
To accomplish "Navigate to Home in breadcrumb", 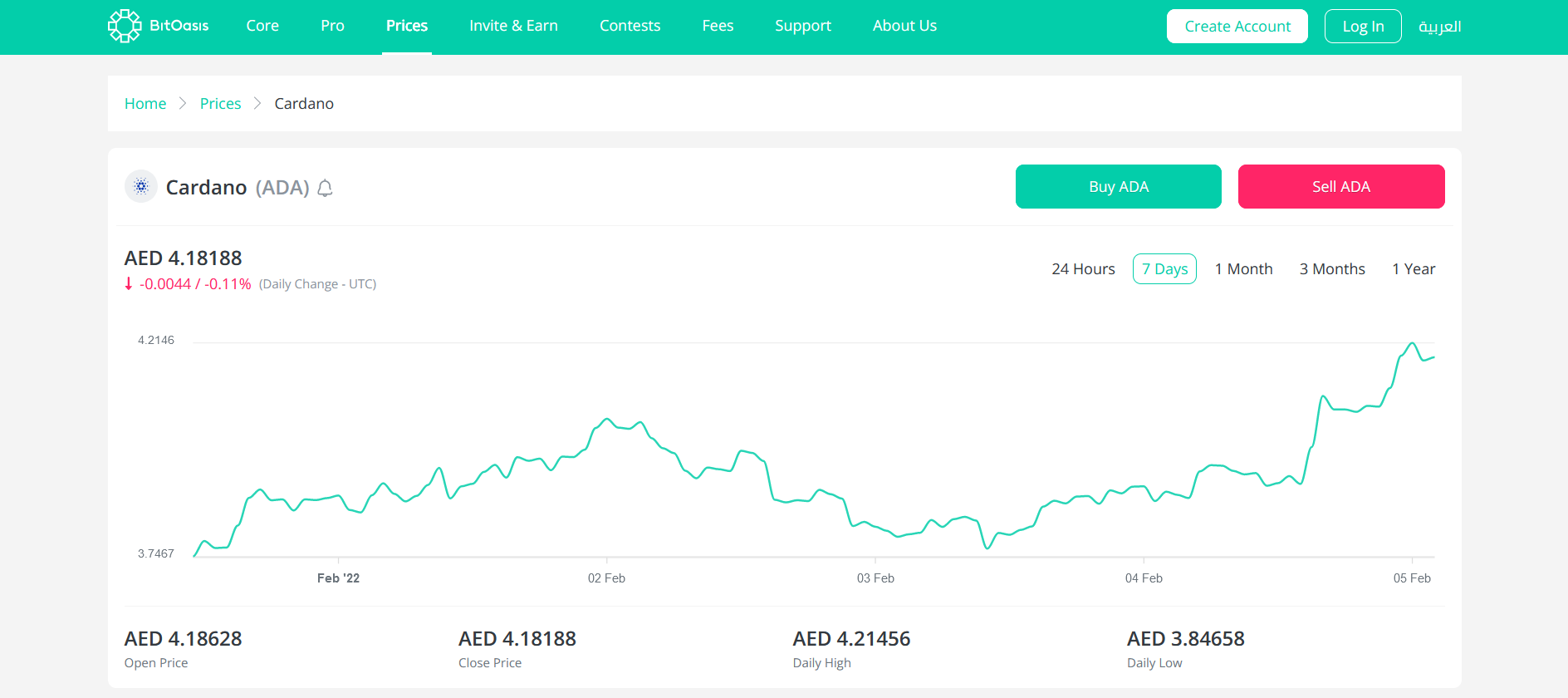I will (x=145, y=104).
